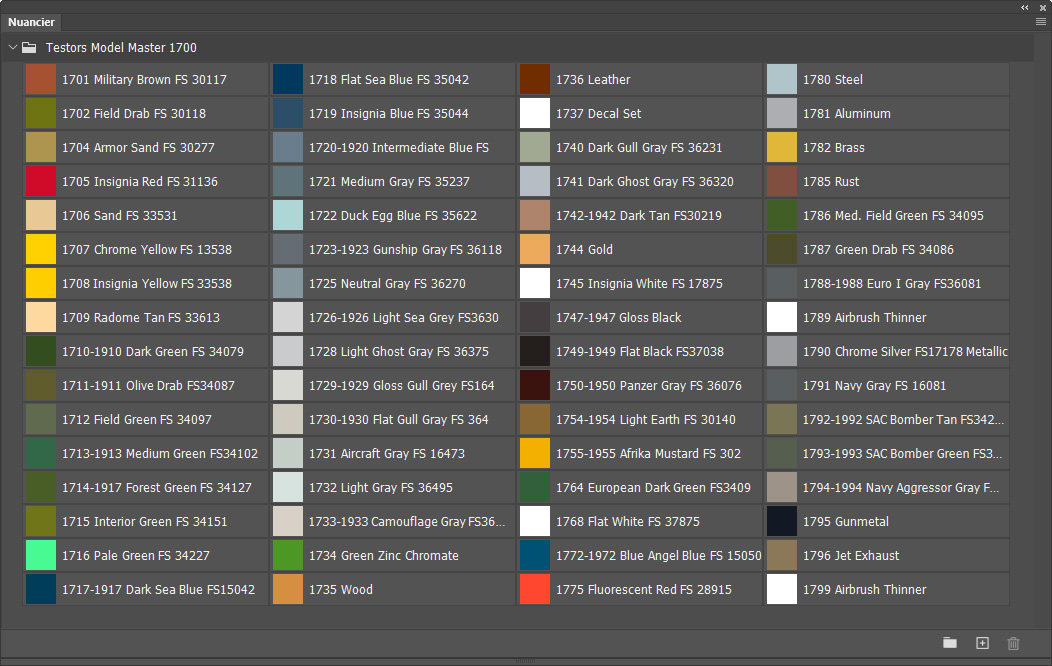Click the panel resize grip at bottom
Viewport: 1052px width, 666px height.
pyautogui.click(x=526, y=661)
